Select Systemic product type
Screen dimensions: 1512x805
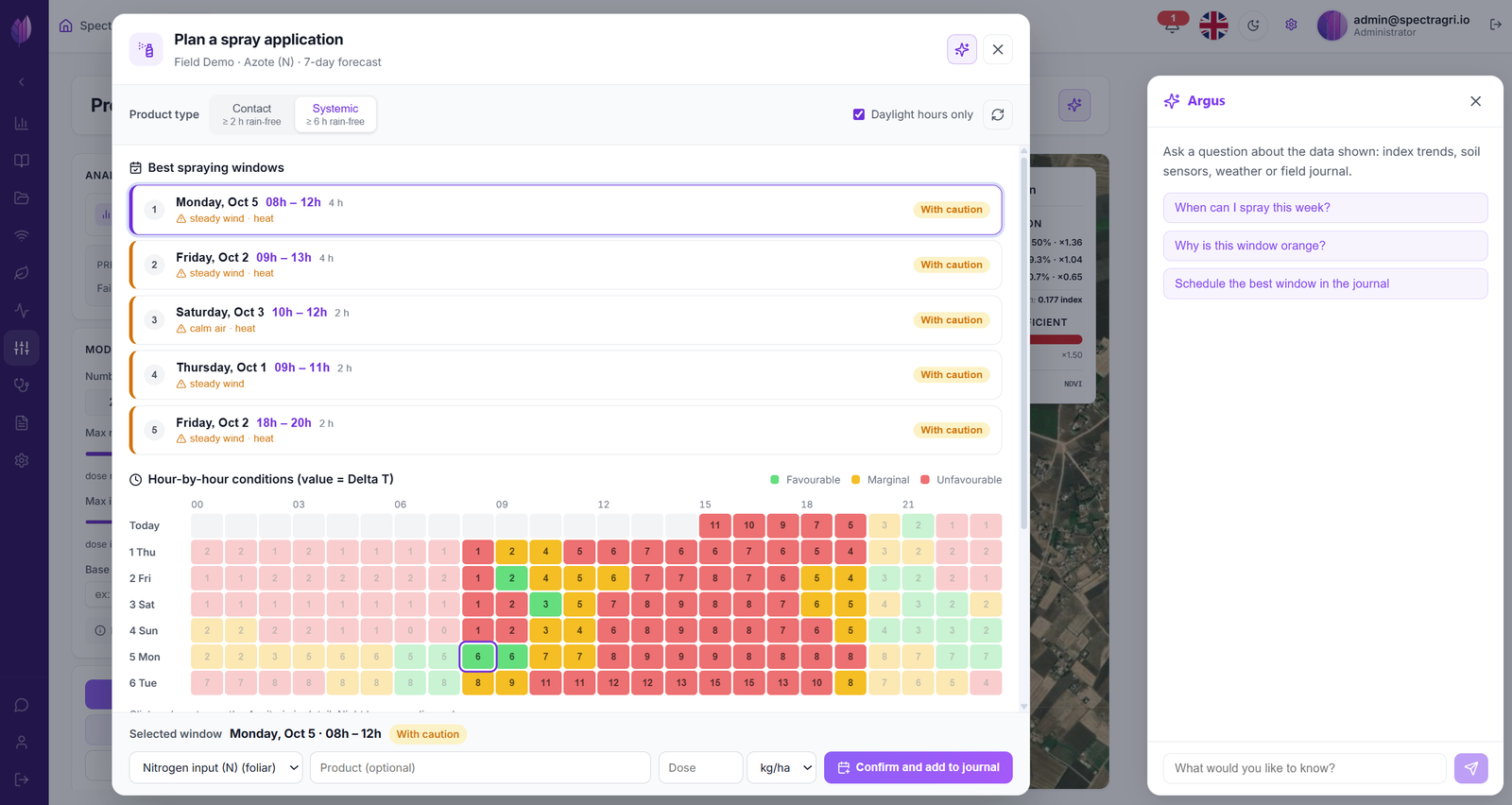pos(335,114)
